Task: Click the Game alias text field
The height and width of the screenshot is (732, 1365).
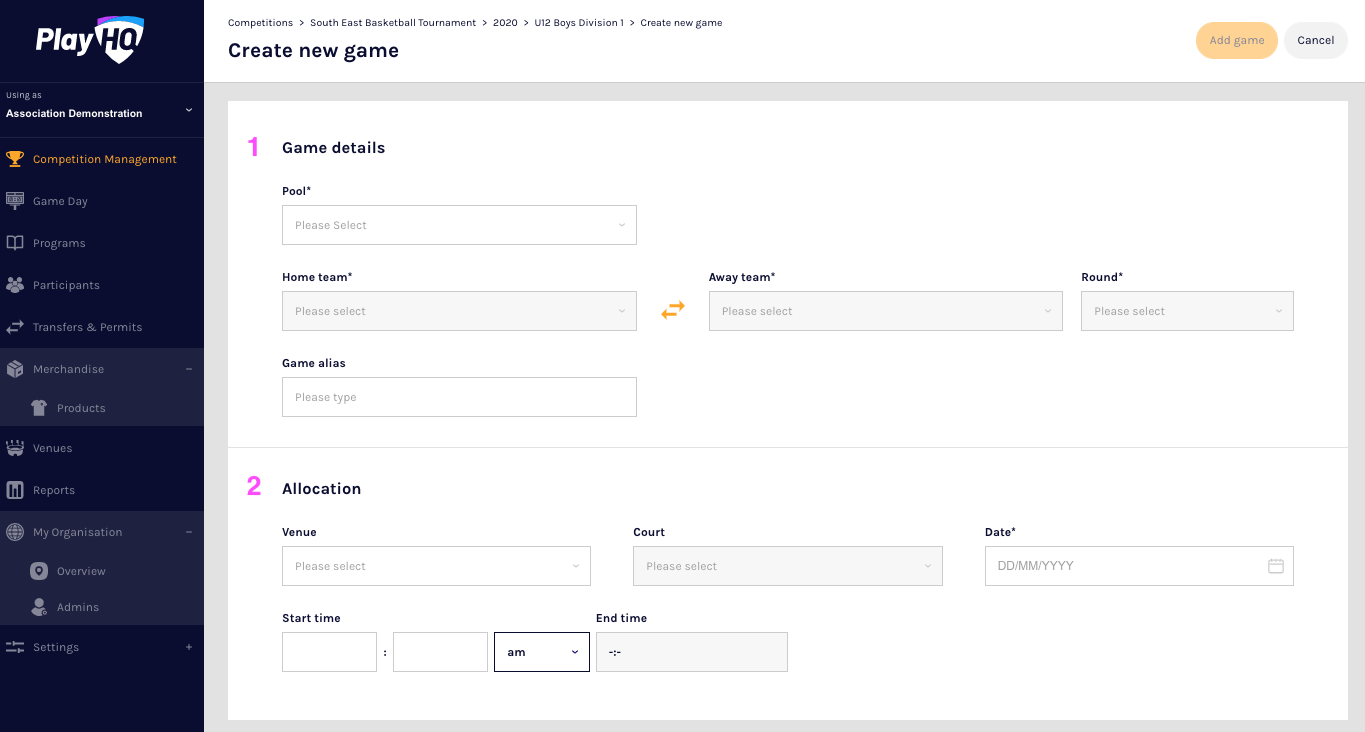Action: click(459, 397)
